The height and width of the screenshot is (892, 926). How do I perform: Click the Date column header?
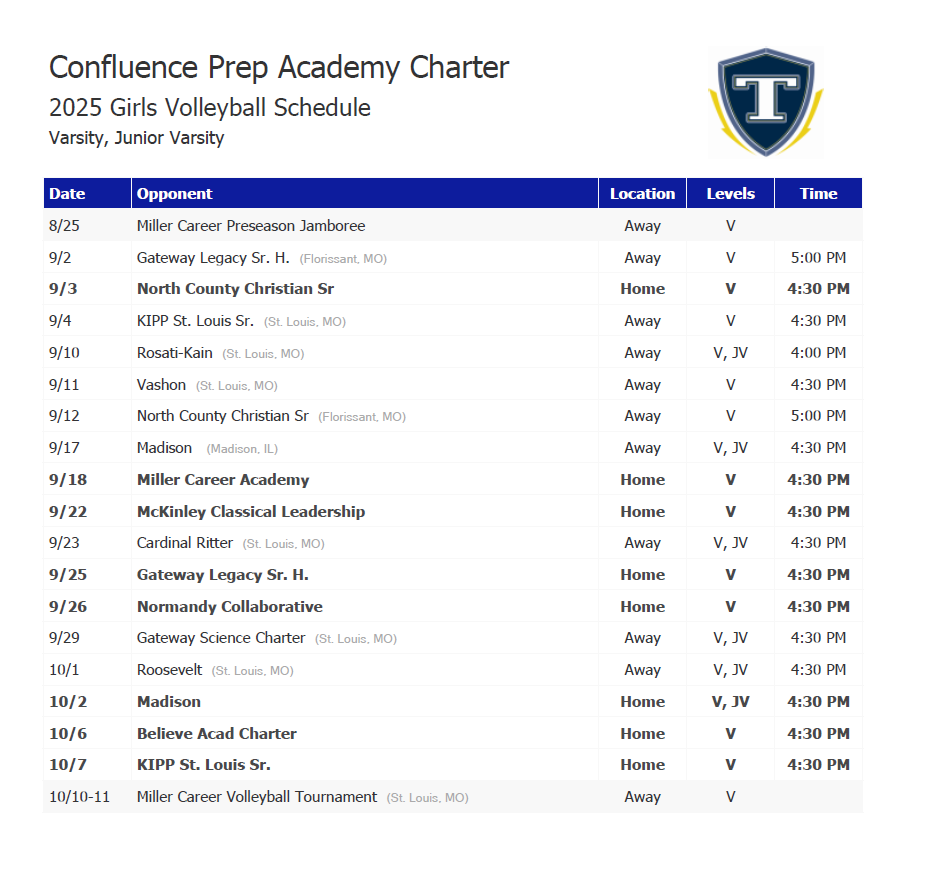(67, 194)
